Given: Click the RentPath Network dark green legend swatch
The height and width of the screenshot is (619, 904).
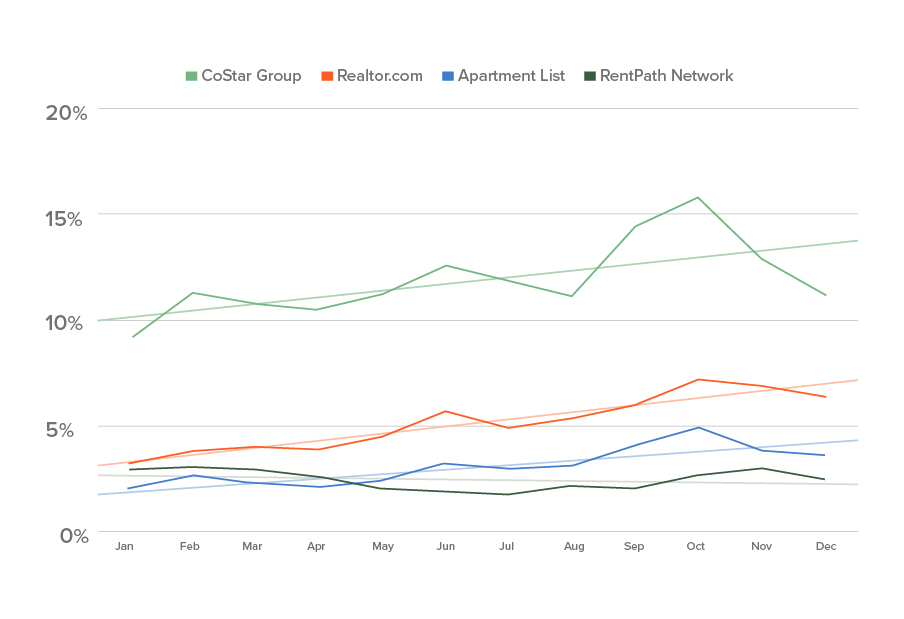Looking at the screenshot, I should pyautogui.click(x=590, y=76).
